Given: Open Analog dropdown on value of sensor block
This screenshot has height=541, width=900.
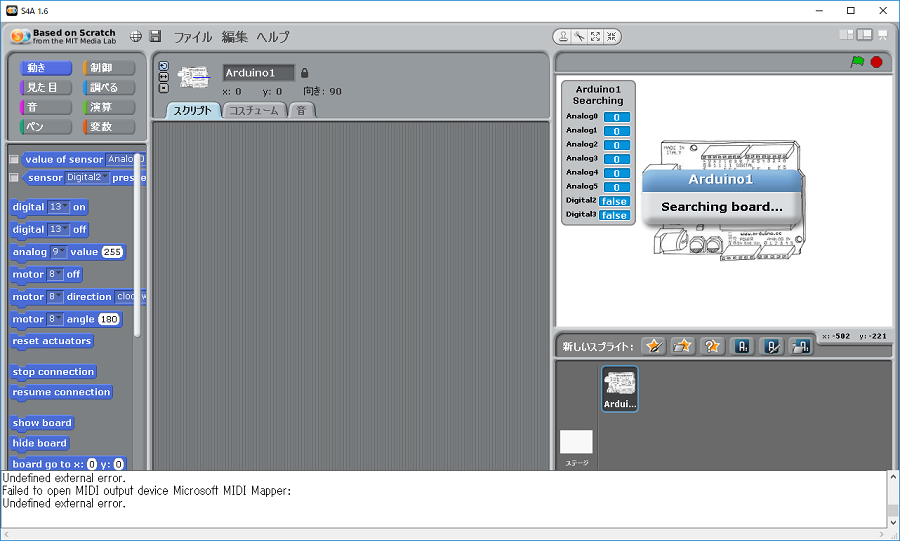Looking at the screenshot, I should [x=125, y=159].
